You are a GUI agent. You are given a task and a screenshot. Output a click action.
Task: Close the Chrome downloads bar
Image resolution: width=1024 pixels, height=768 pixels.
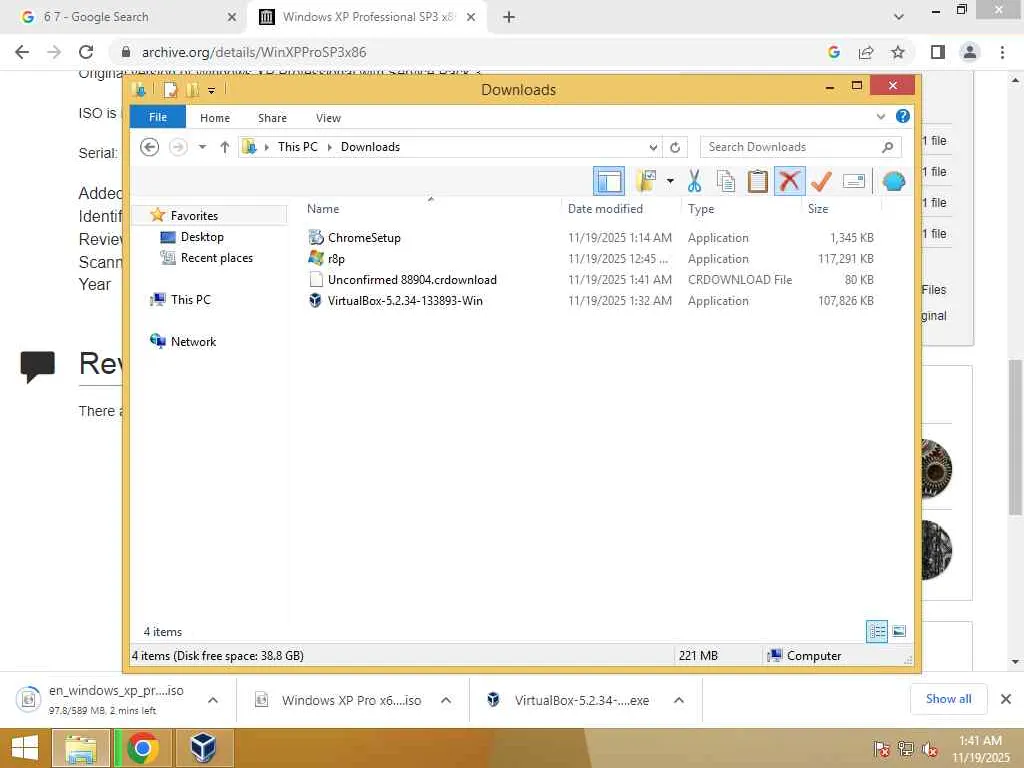click(x=1006, y=699)
